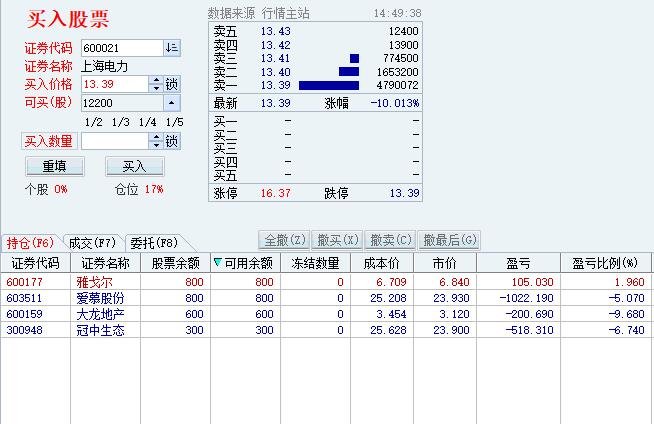Click the 卖二 volume 1653200

pyautogui.click(x=397, y=72)
